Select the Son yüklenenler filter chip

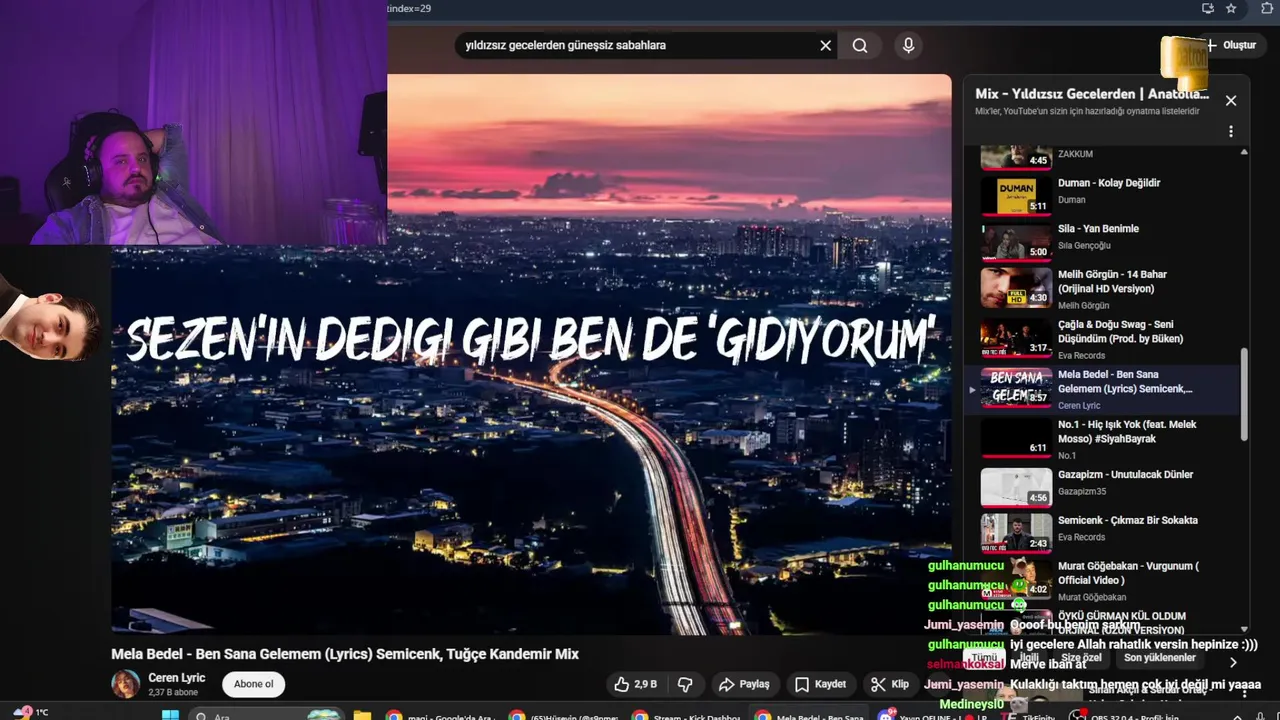click(x=1159, y=658)
